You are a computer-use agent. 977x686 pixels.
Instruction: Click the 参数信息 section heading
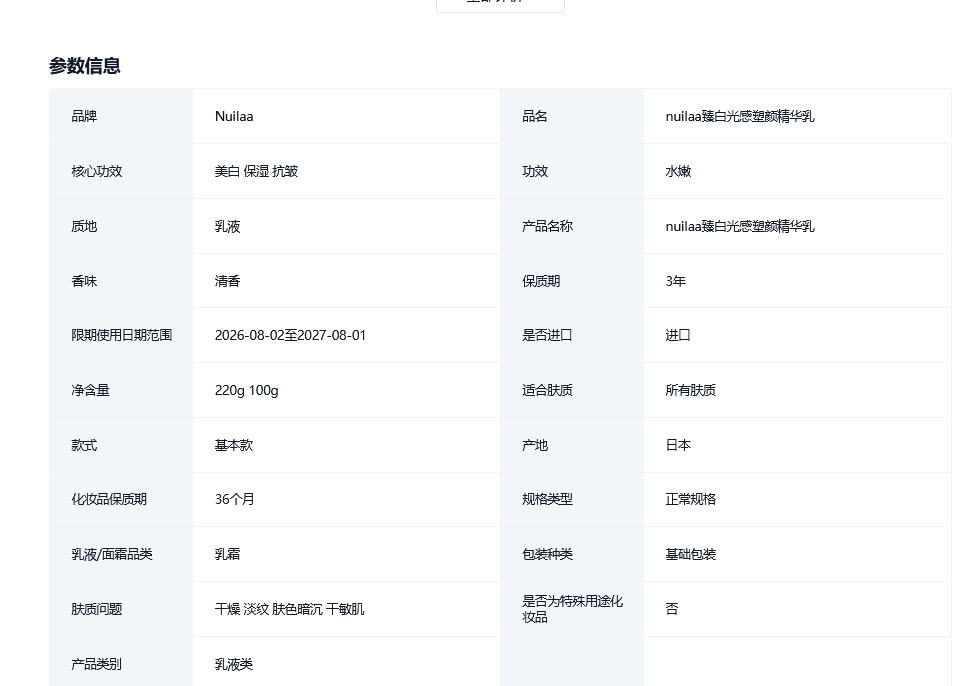pos(85,66)
